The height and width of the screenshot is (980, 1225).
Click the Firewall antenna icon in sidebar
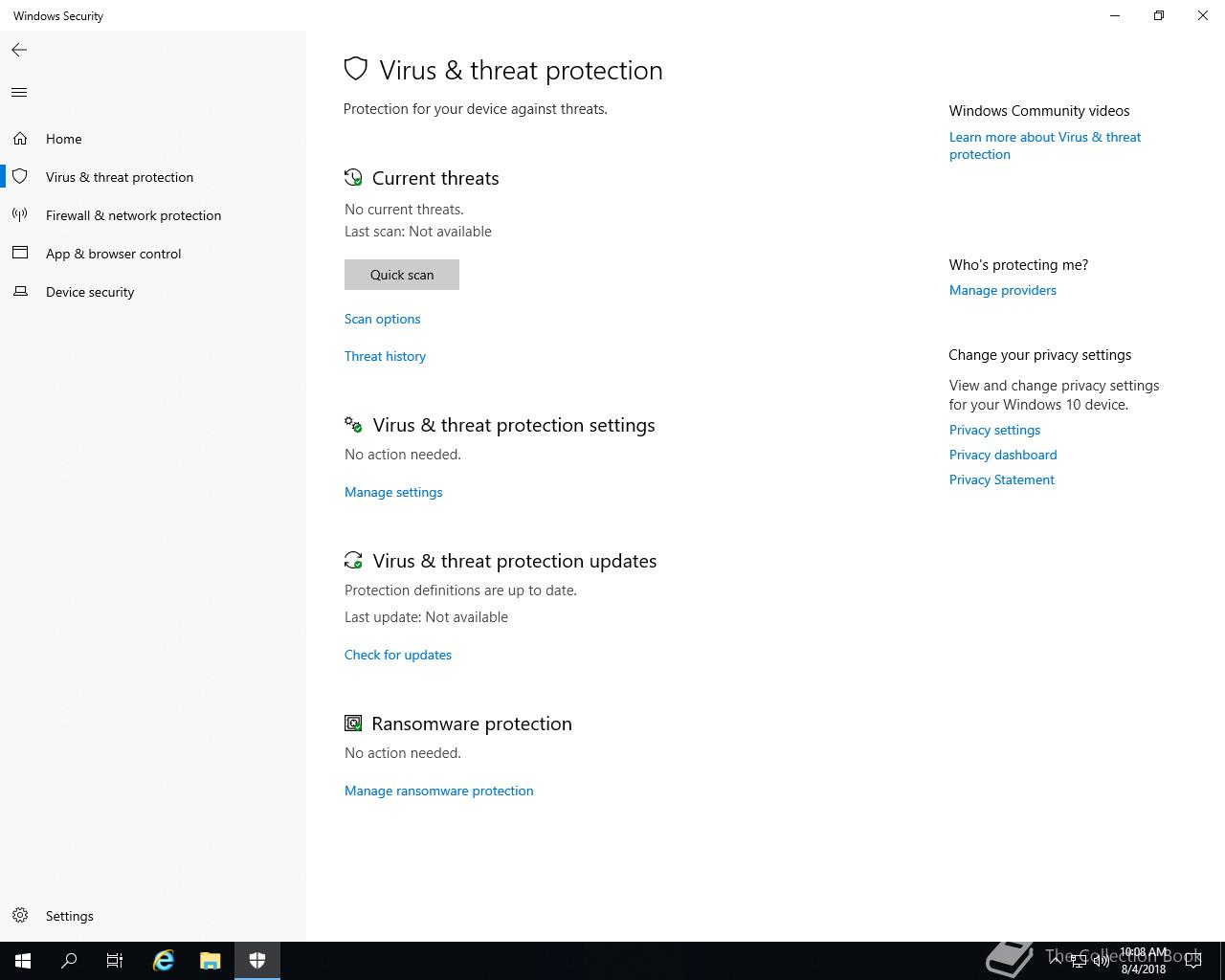(20, 215)
